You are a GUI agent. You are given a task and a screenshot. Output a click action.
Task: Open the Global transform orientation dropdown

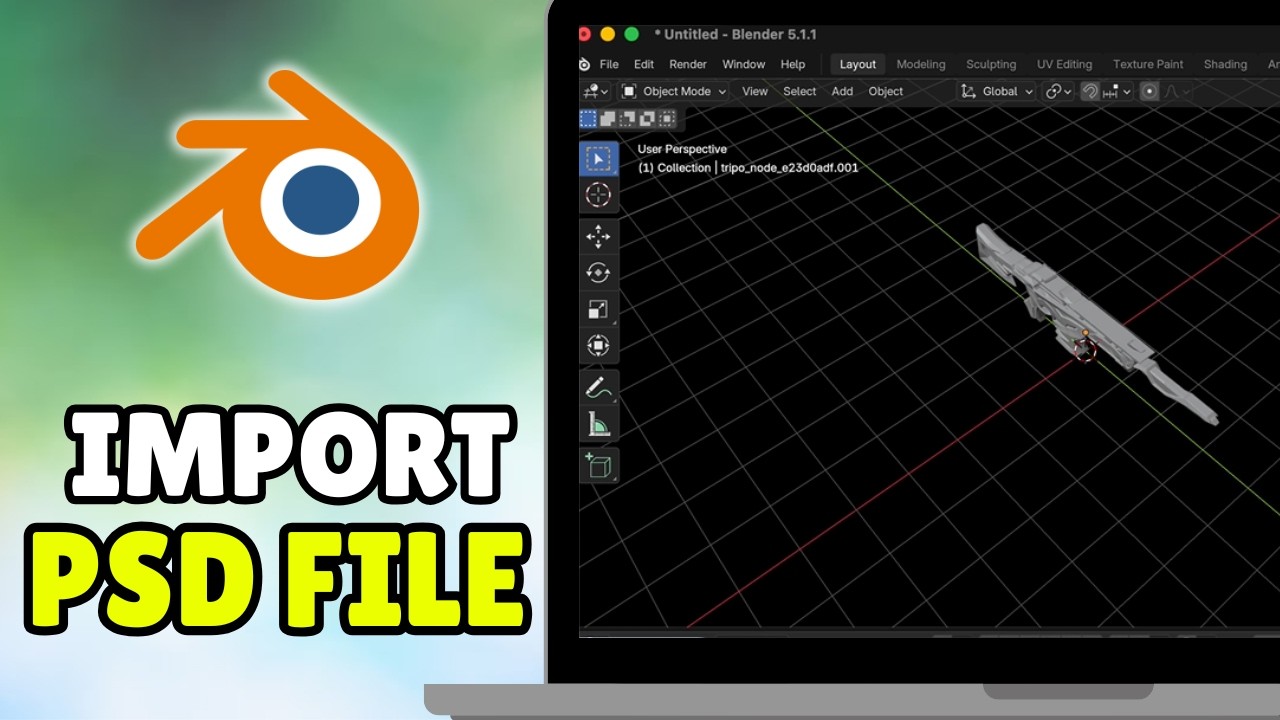[x=997, y=91]
